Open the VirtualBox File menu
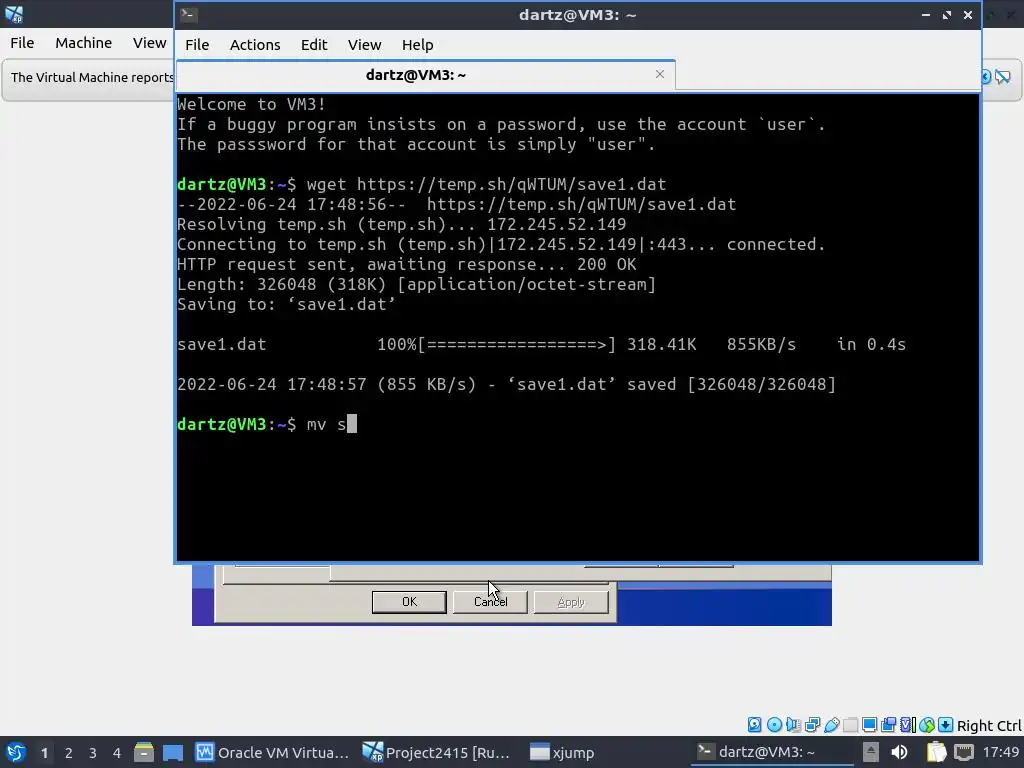 pyautogui.click(x=22, y=42)
